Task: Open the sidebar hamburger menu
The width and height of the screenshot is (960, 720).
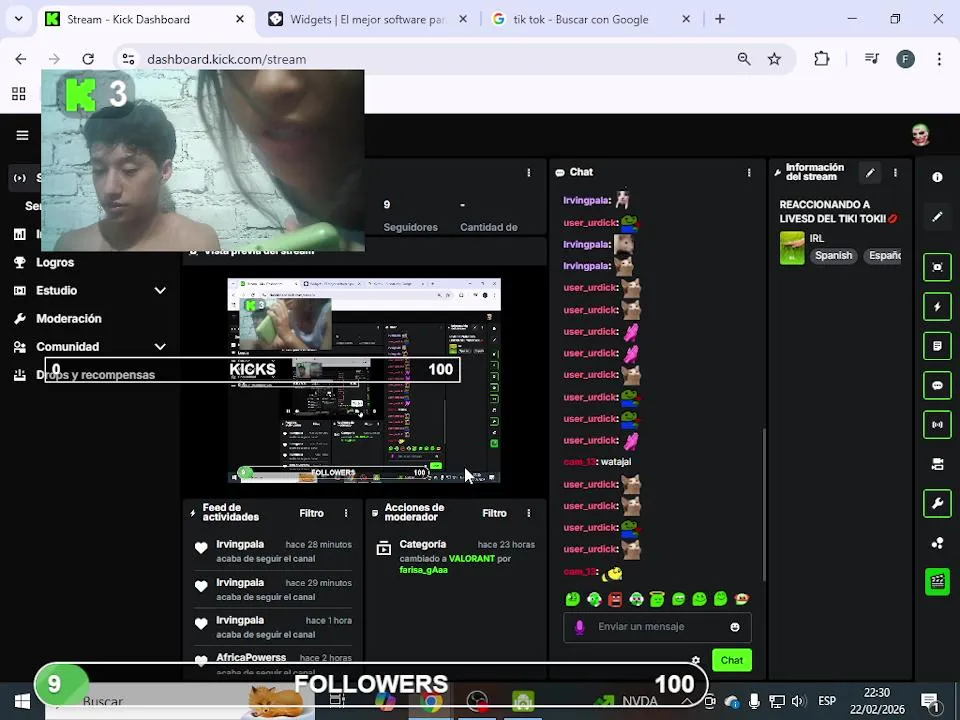Action: point(22,135)
